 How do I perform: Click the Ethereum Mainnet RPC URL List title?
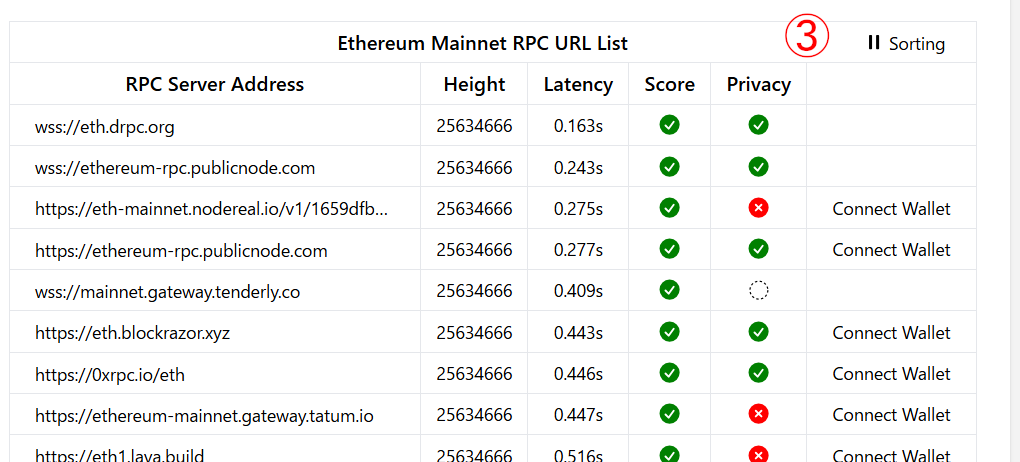[x=483, y=43]
